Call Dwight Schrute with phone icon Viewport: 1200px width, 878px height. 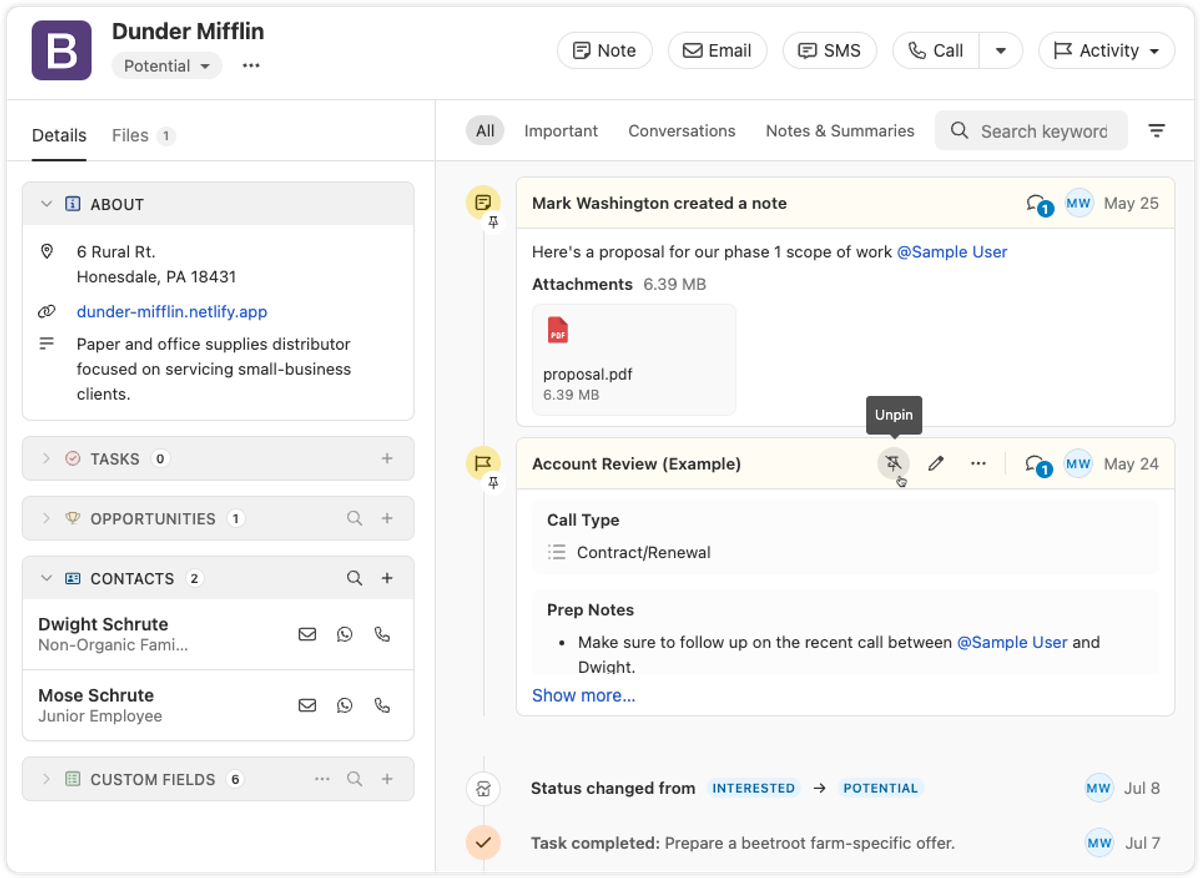pyautogui.click(x=382, y=634)
